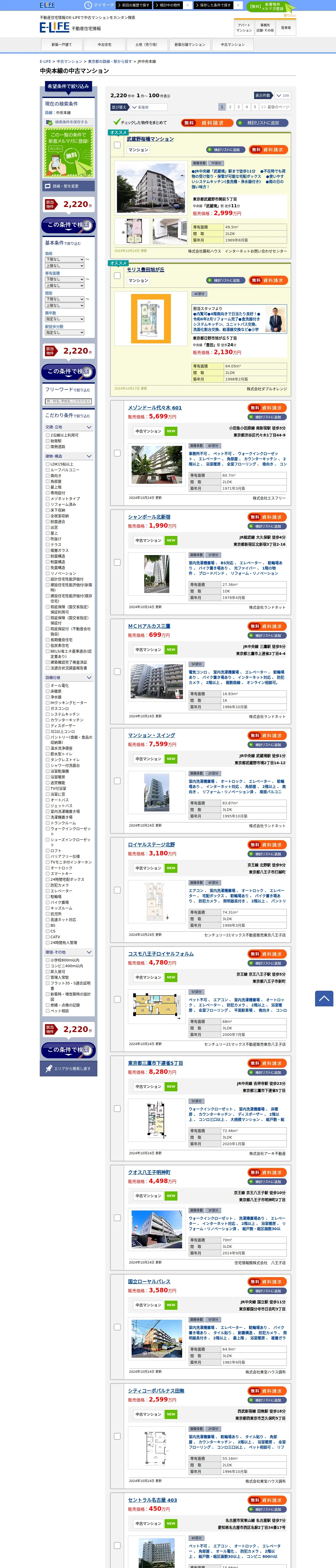Open 間取 上限なし dropdown

coord(64,305)
